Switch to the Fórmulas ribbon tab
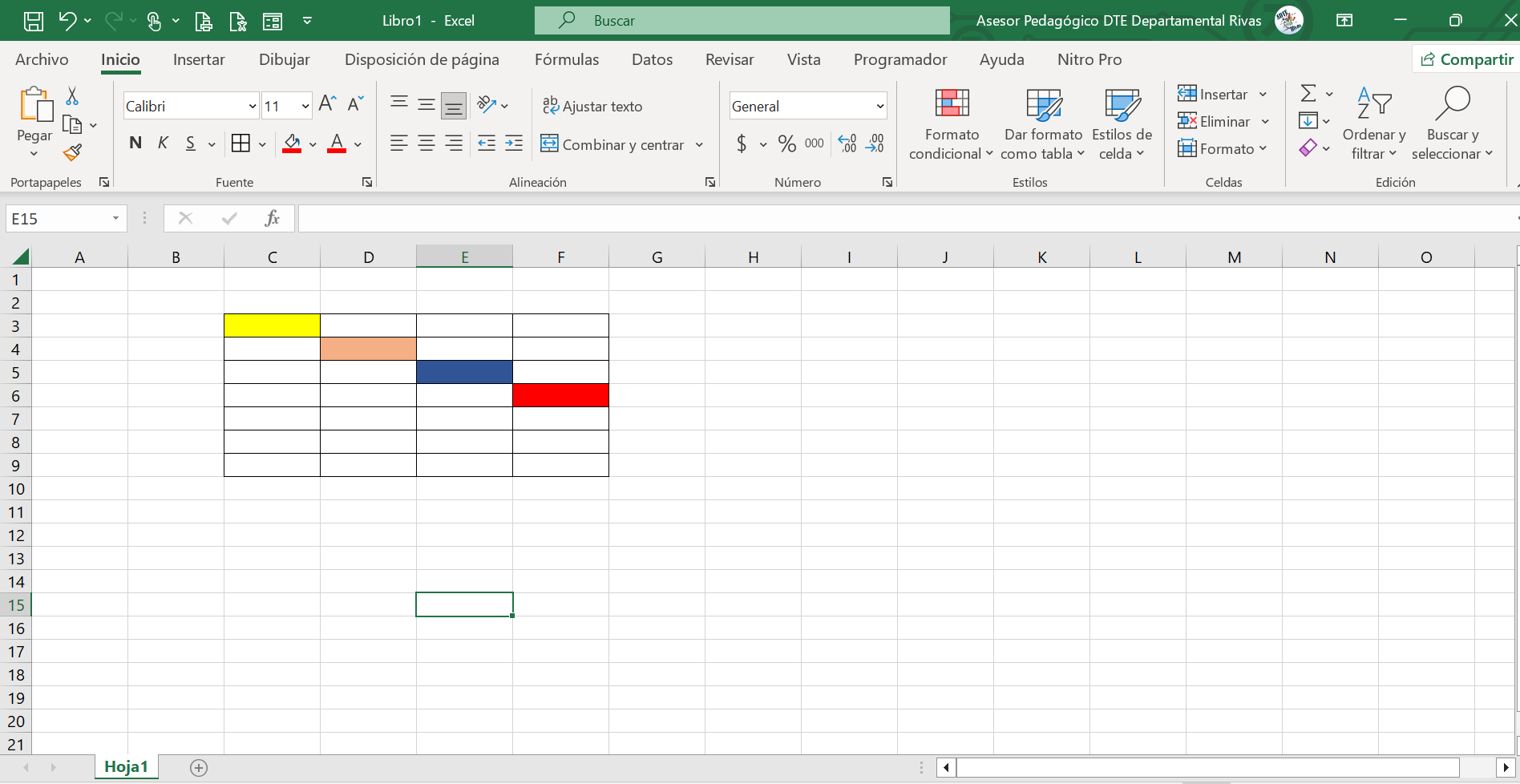1520x784 pixels. (x=567, y=59)
